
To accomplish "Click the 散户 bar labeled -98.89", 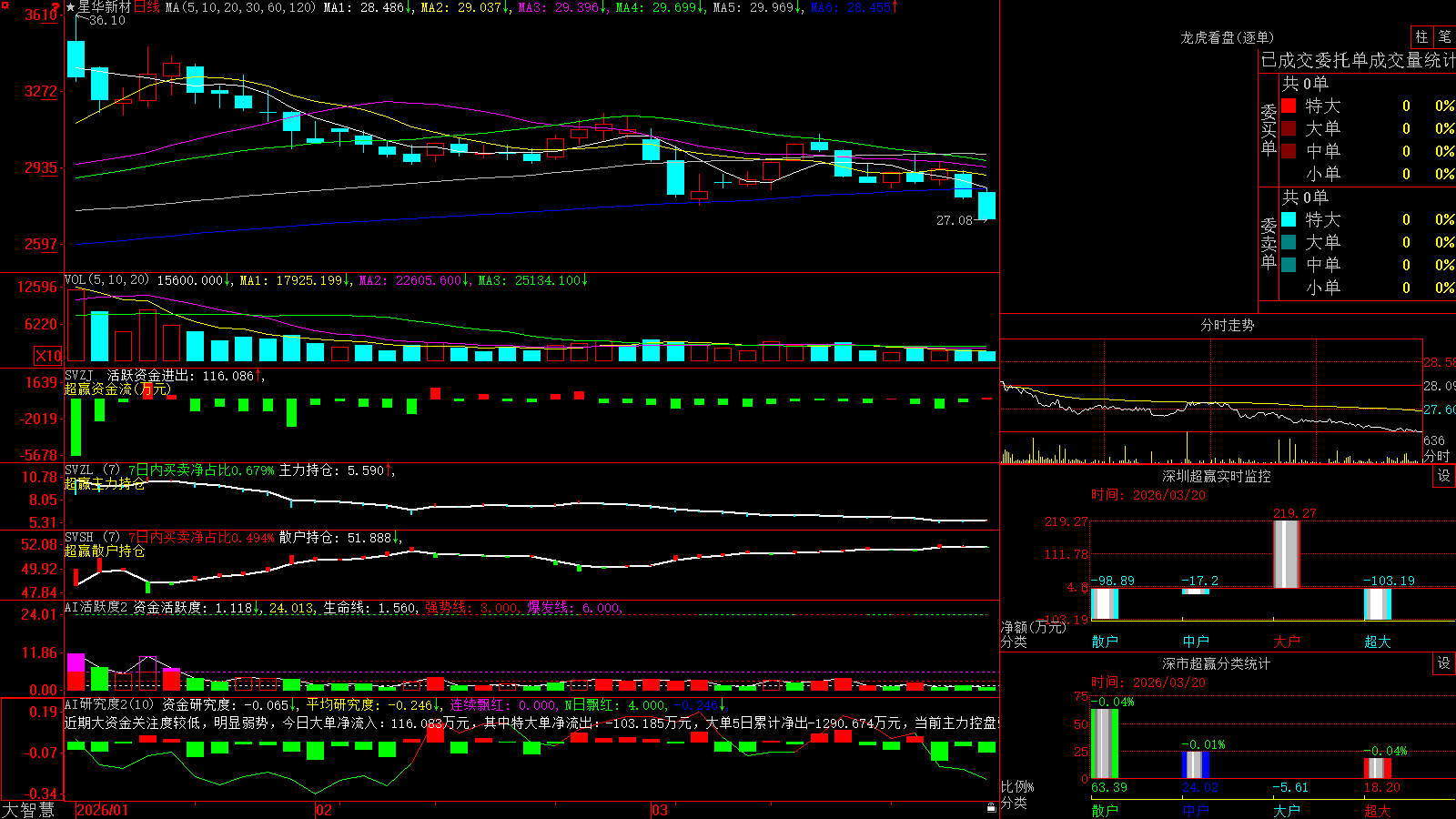I will pyautogui.click(x=1105, y=603).
